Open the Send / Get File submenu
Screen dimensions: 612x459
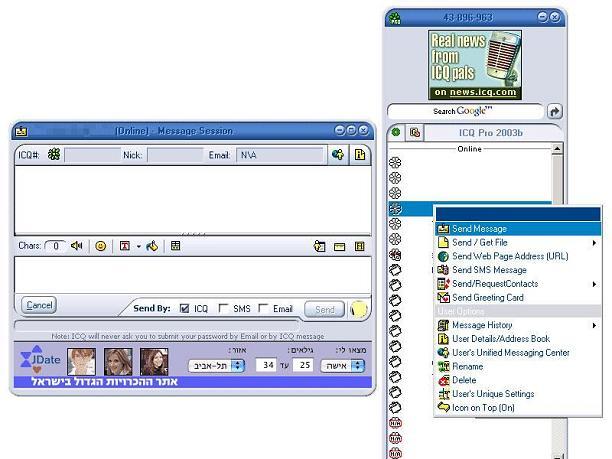[x=518, y=243]
